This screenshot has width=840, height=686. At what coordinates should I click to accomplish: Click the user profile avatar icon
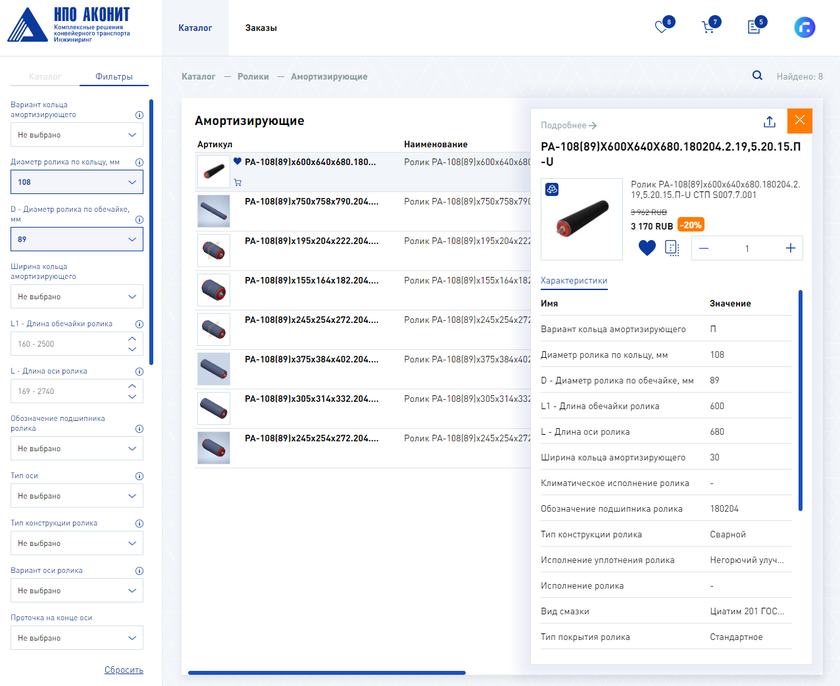[x=804, y=28]
